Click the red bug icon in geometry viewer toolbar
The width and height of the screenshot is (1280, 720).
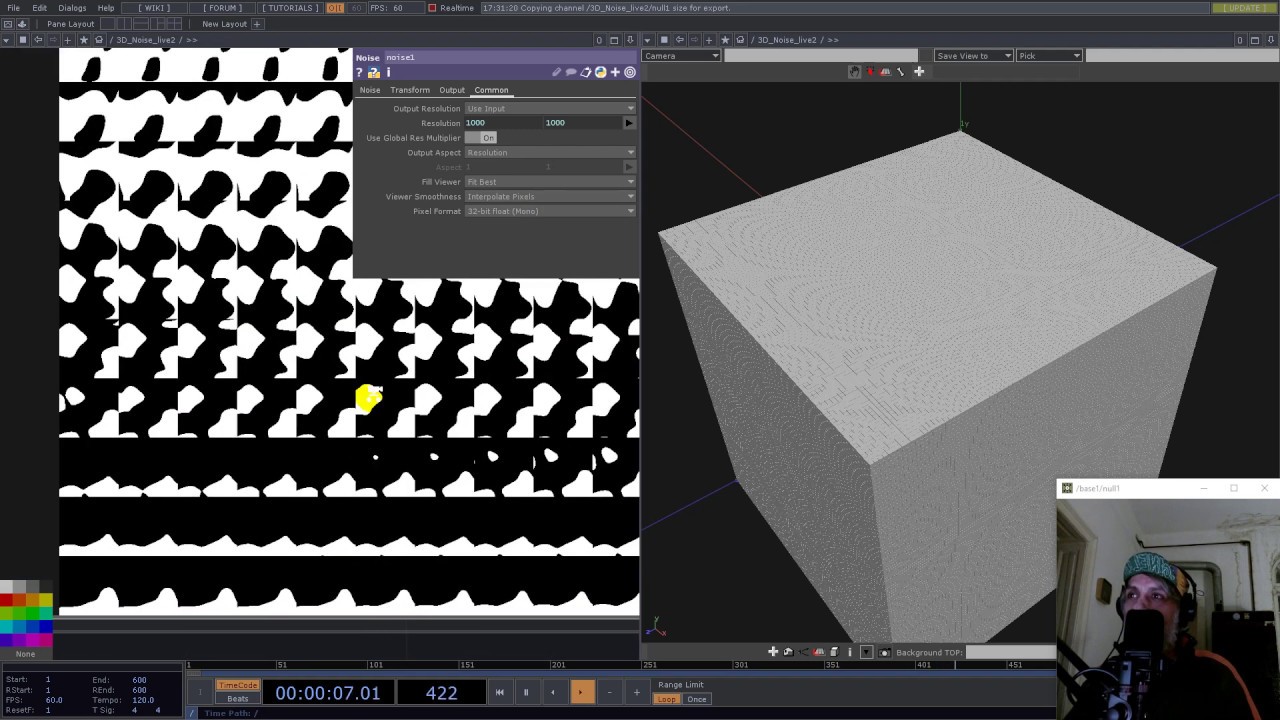tap(870, 72)
